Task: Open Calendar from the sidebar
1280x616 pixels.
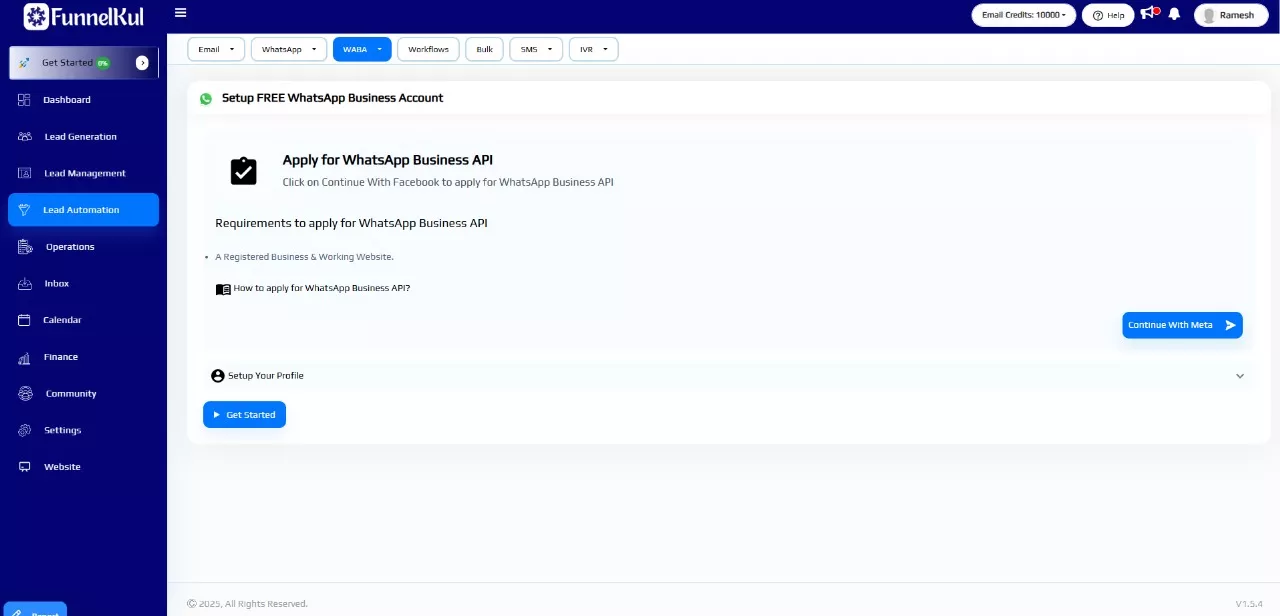Action: click(62, 320)
